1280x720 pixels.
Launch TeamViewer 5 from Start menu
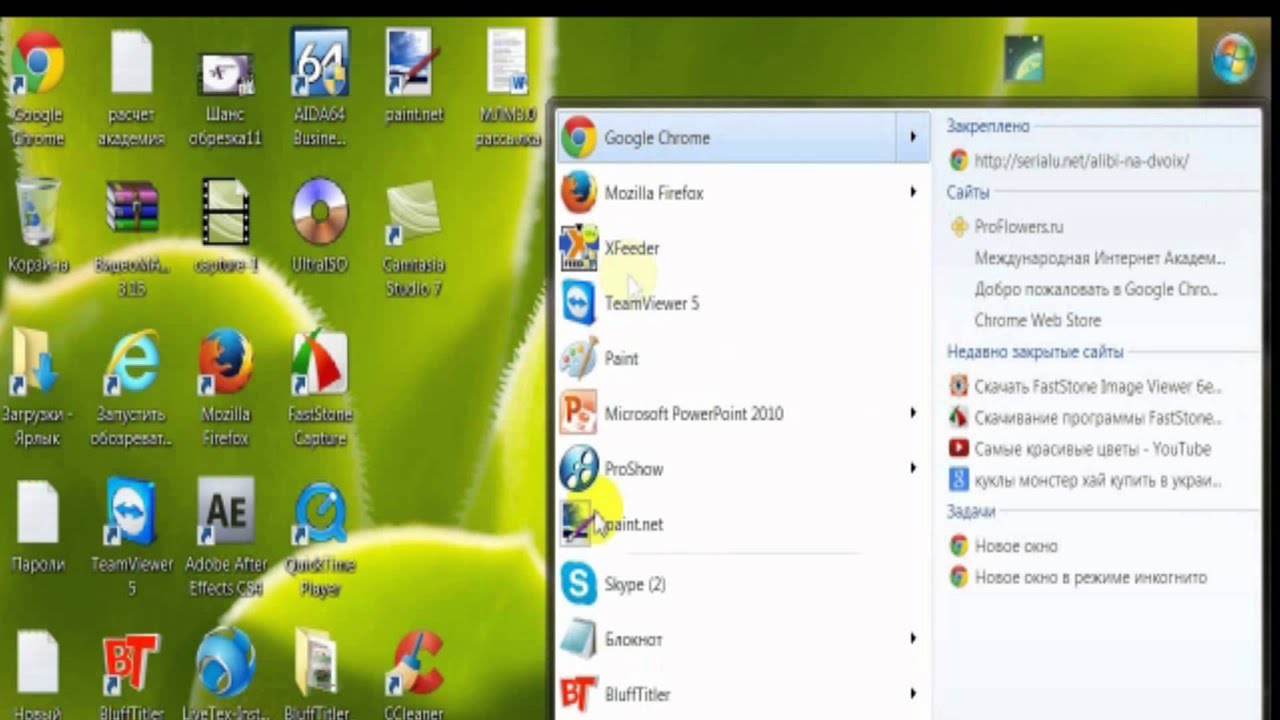pyautogui.click(x=743, y=303)
